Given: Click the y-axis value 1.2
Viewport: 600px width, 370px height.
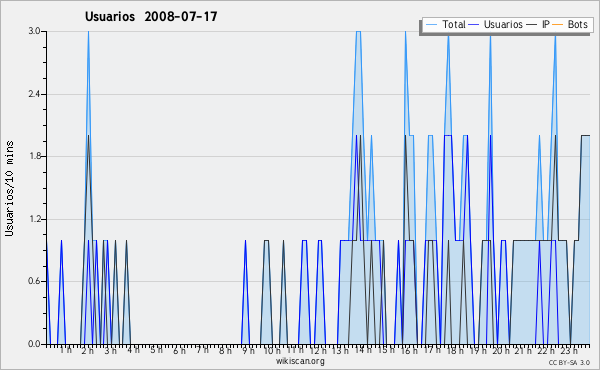Looking at the screenshot, I should pyautogui.click(x=34, y=219).
